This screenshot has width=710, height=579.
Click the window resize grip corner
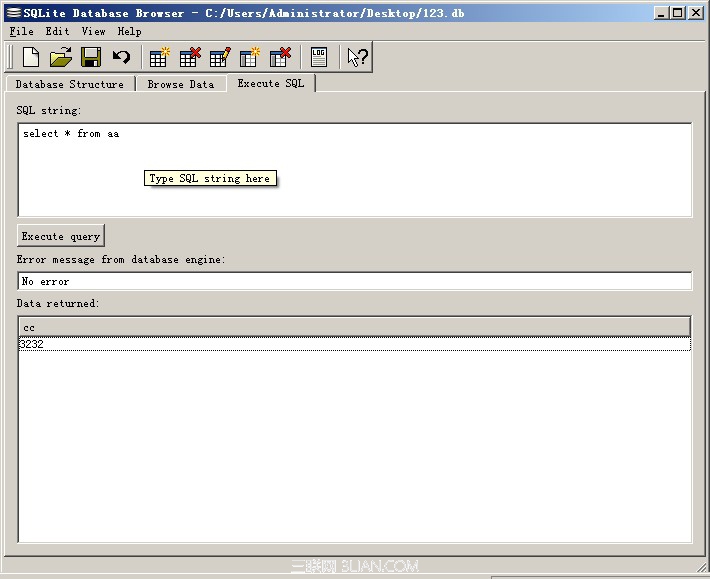click(x=702, y=566)
